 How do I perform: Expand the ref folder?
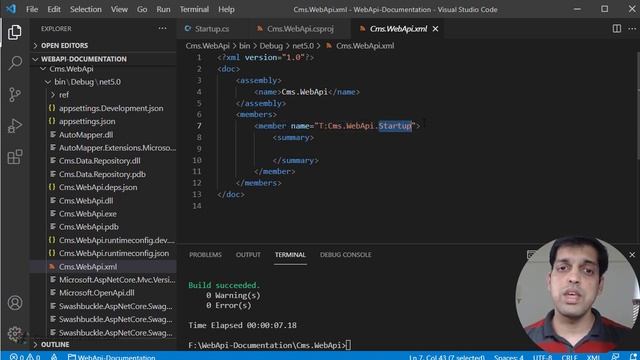pos(103,95)
